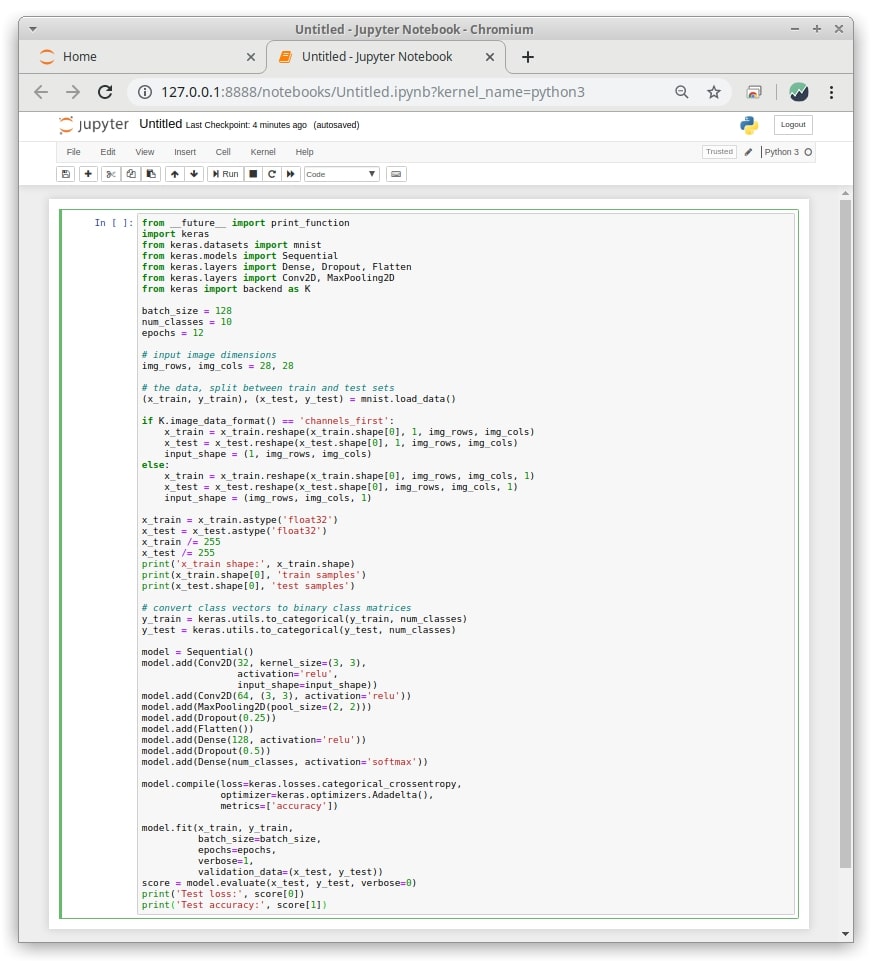The image size is (883, 961).
Task: Move selected cell down with the arrow icon
Action: coord(194,174)
